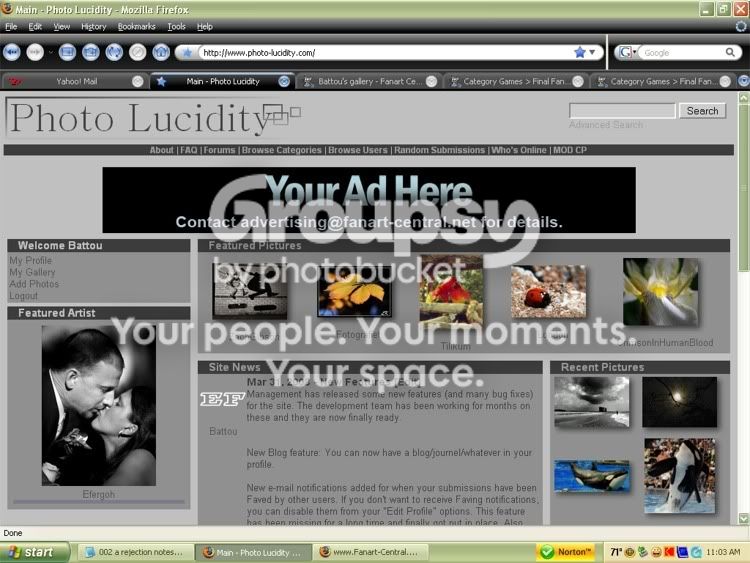Open Random Submissions in nav bar
Viewport: 750px width, 563px height.
pyautogui.click(x=440, y=150)
